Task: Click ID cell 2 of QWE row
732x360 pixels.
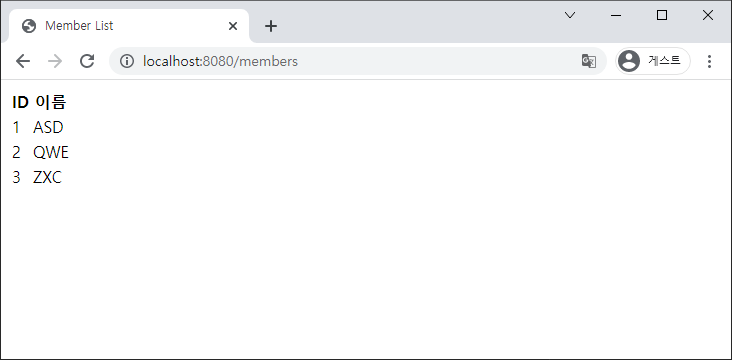Action: click(x=16, y=152)
